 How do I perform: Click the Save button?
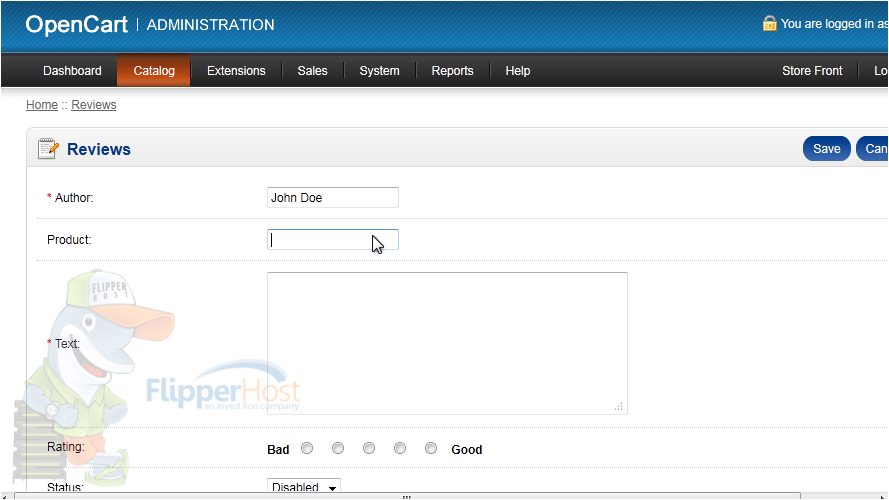827,149
